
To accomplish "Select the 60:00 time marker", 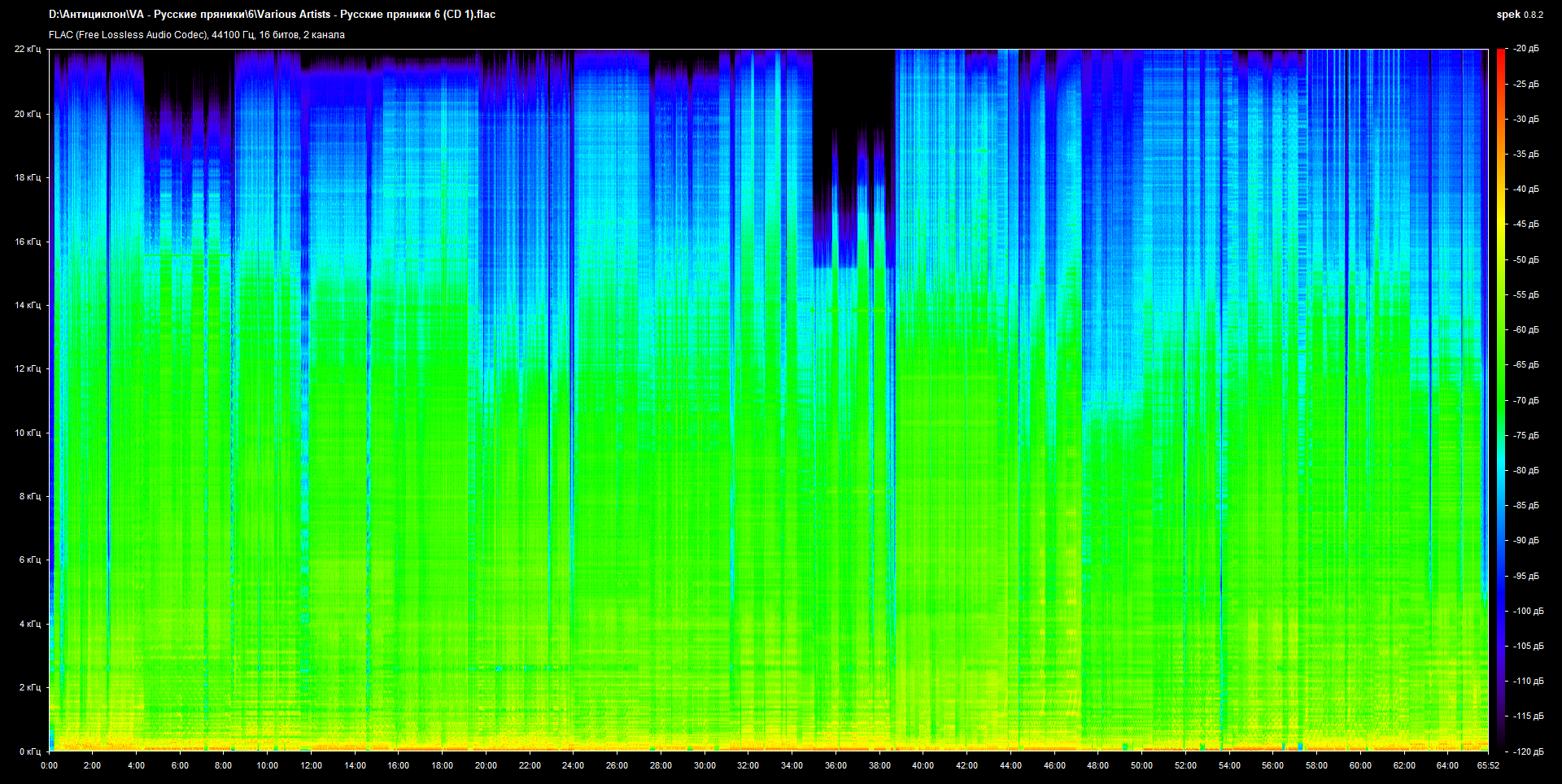I will coord(1360,765).
